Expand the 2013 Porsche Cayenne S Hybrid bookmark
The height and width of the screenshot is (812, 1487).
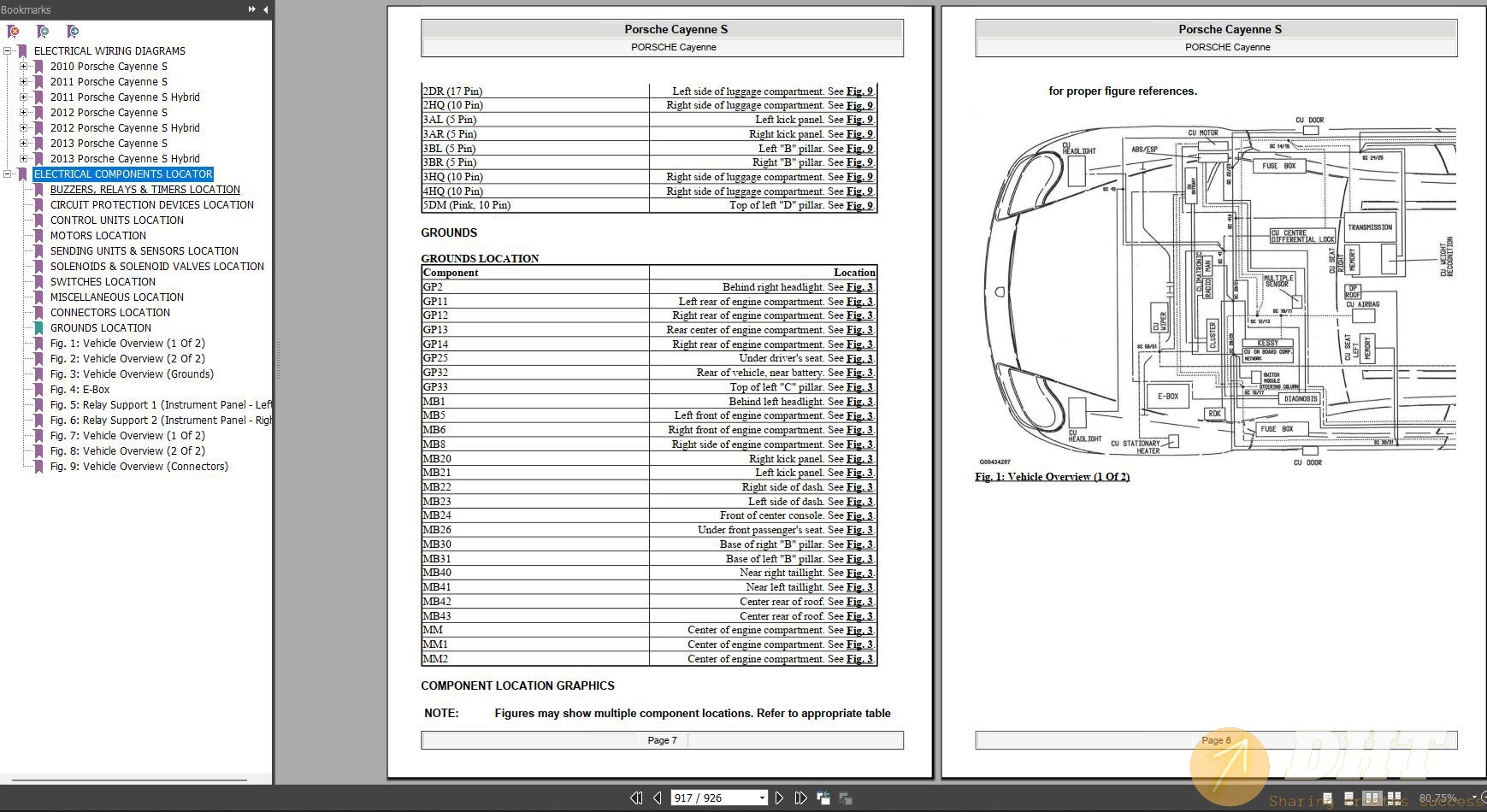pos(24,159)
